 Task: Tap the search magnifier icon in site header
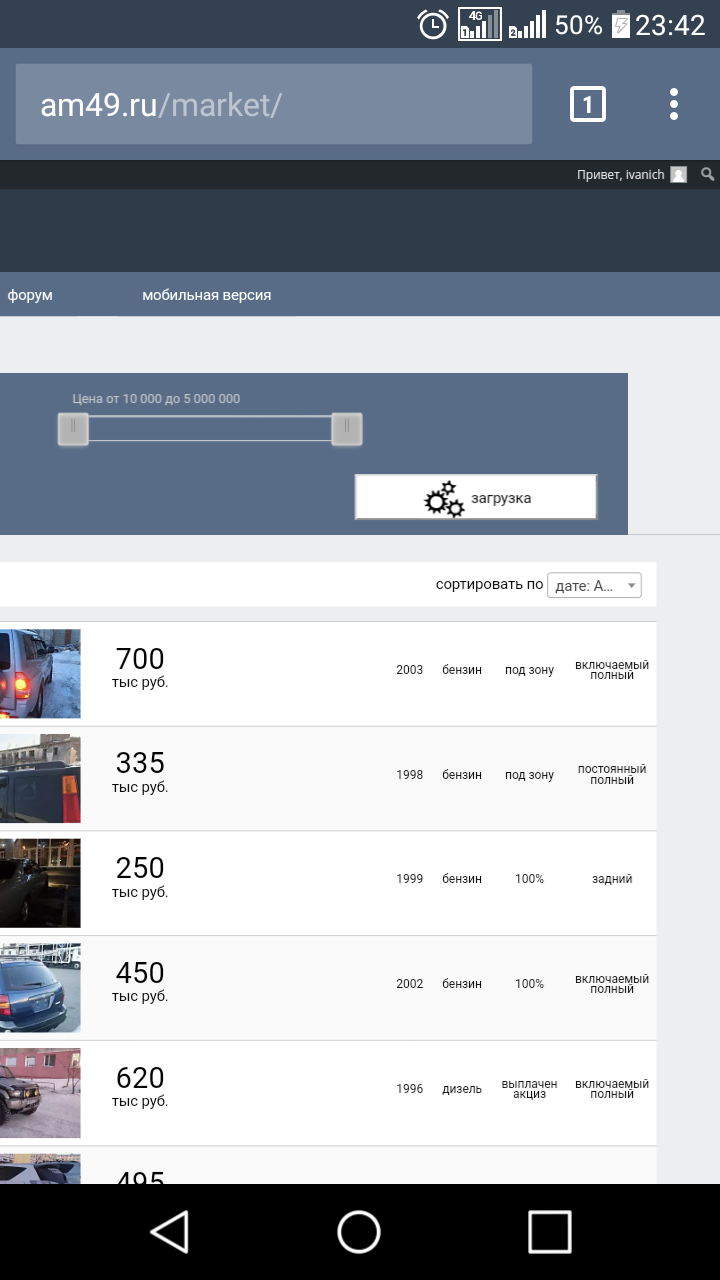(708, 174)
